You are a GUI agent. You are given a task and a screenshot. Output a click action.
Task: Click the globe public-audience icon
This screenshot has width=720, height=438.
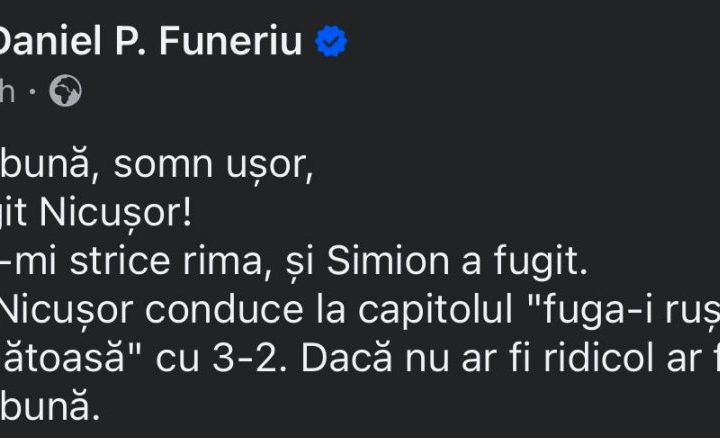(x=65, y=92)
